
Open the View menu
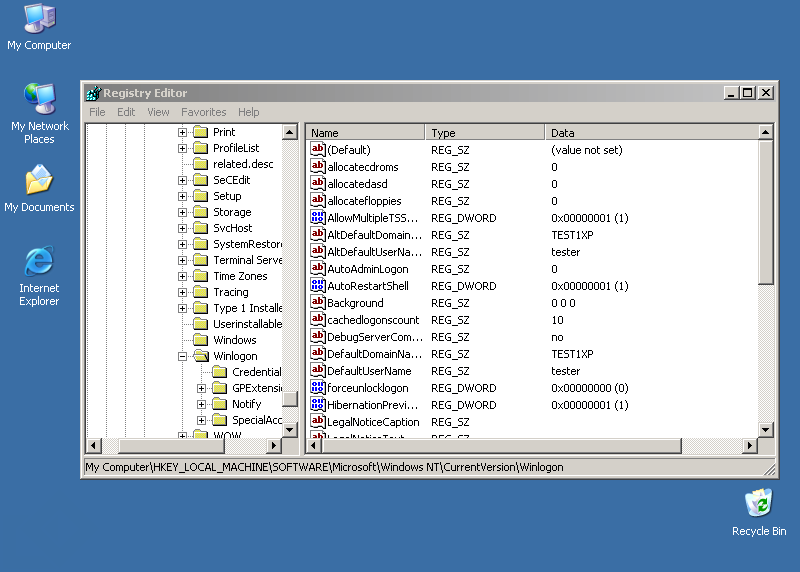(x=158, y=112)
